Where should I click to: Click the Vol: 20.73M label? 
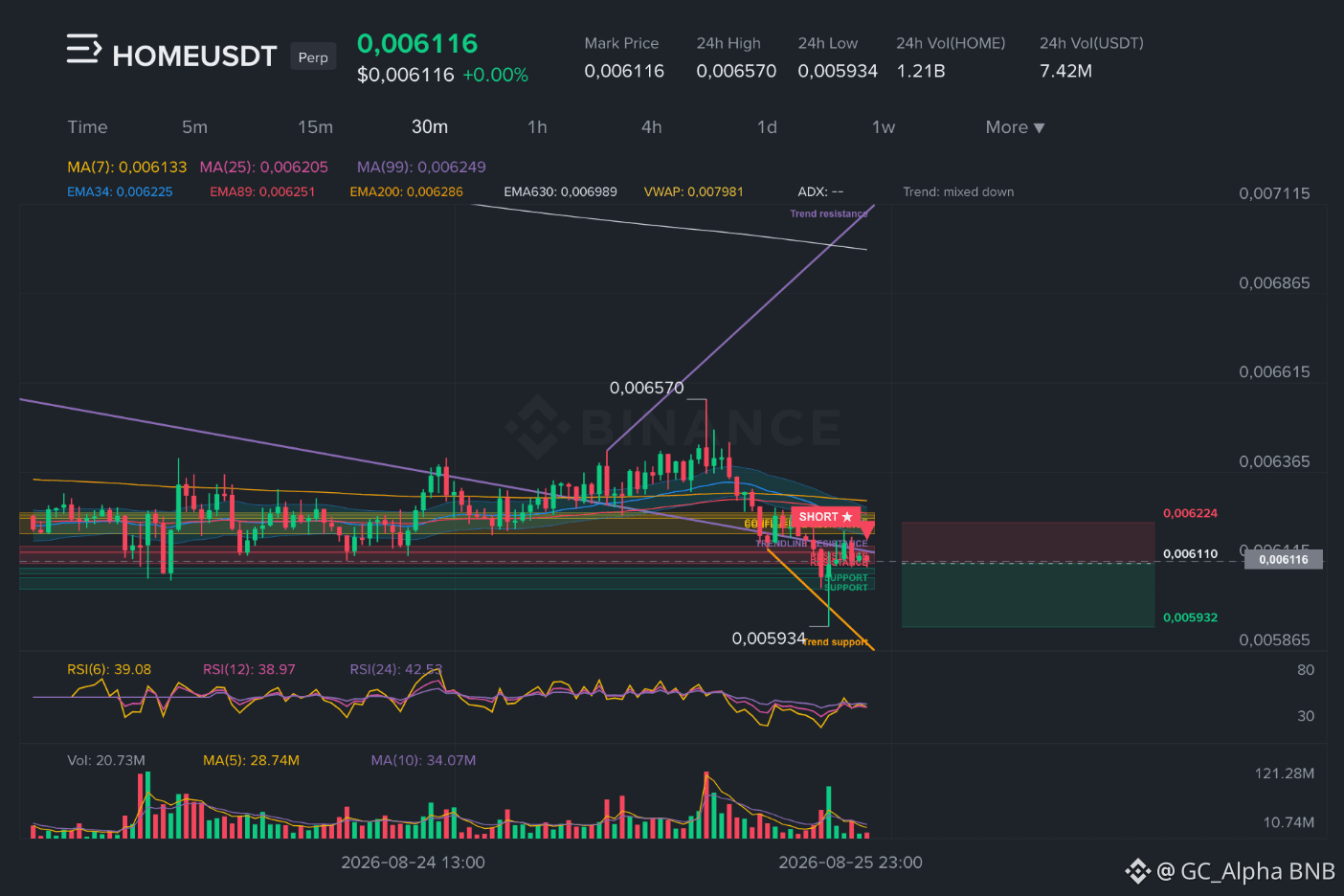click(x=106, y=760)
